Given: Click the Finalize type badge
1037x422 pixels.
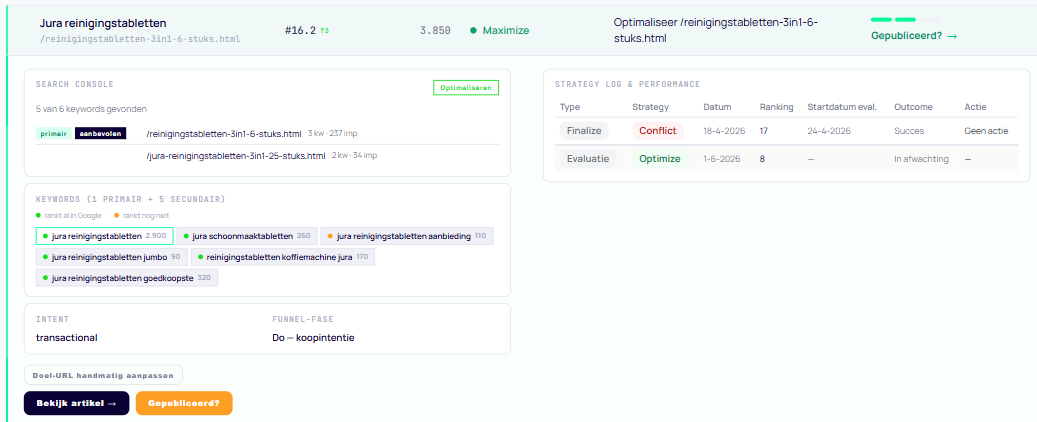Looking at the screenshot, I should coord(584,131).
